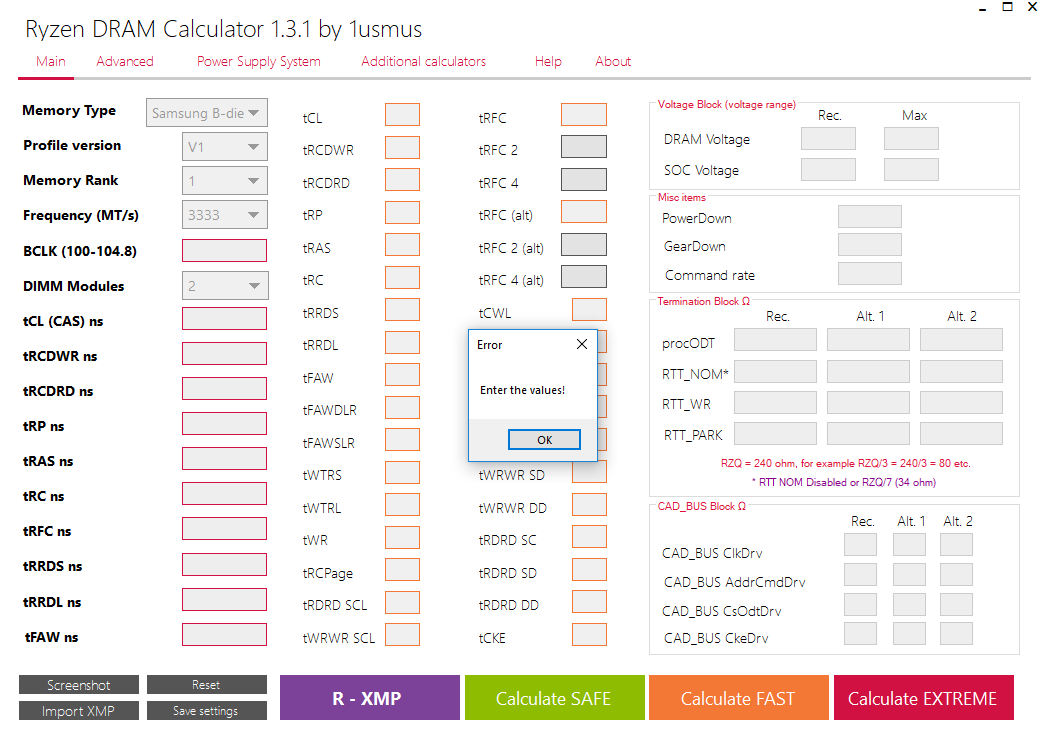Go to Additional calculators tab

point(424,62)
